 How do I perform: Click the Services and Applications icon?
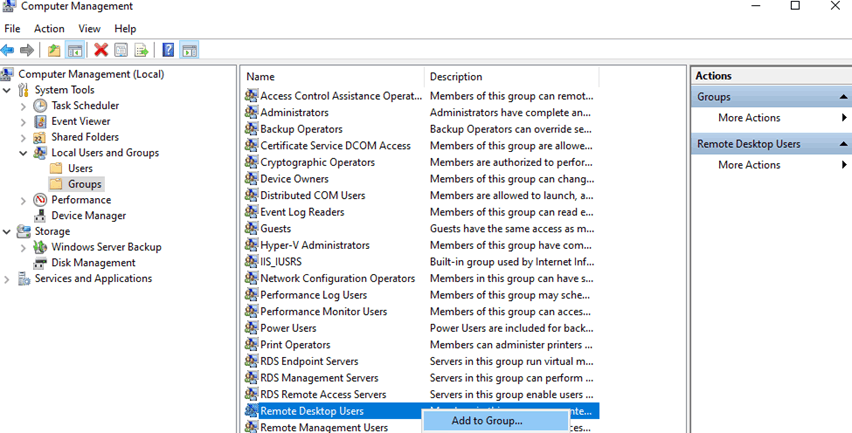point(24,279)
